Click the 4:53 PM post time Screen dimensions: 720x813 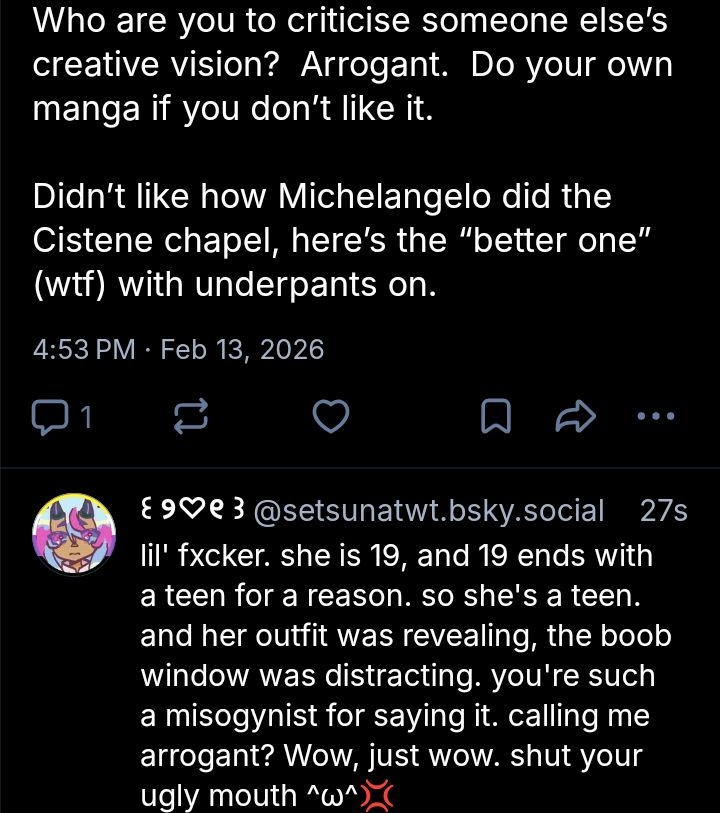[83, 349]
